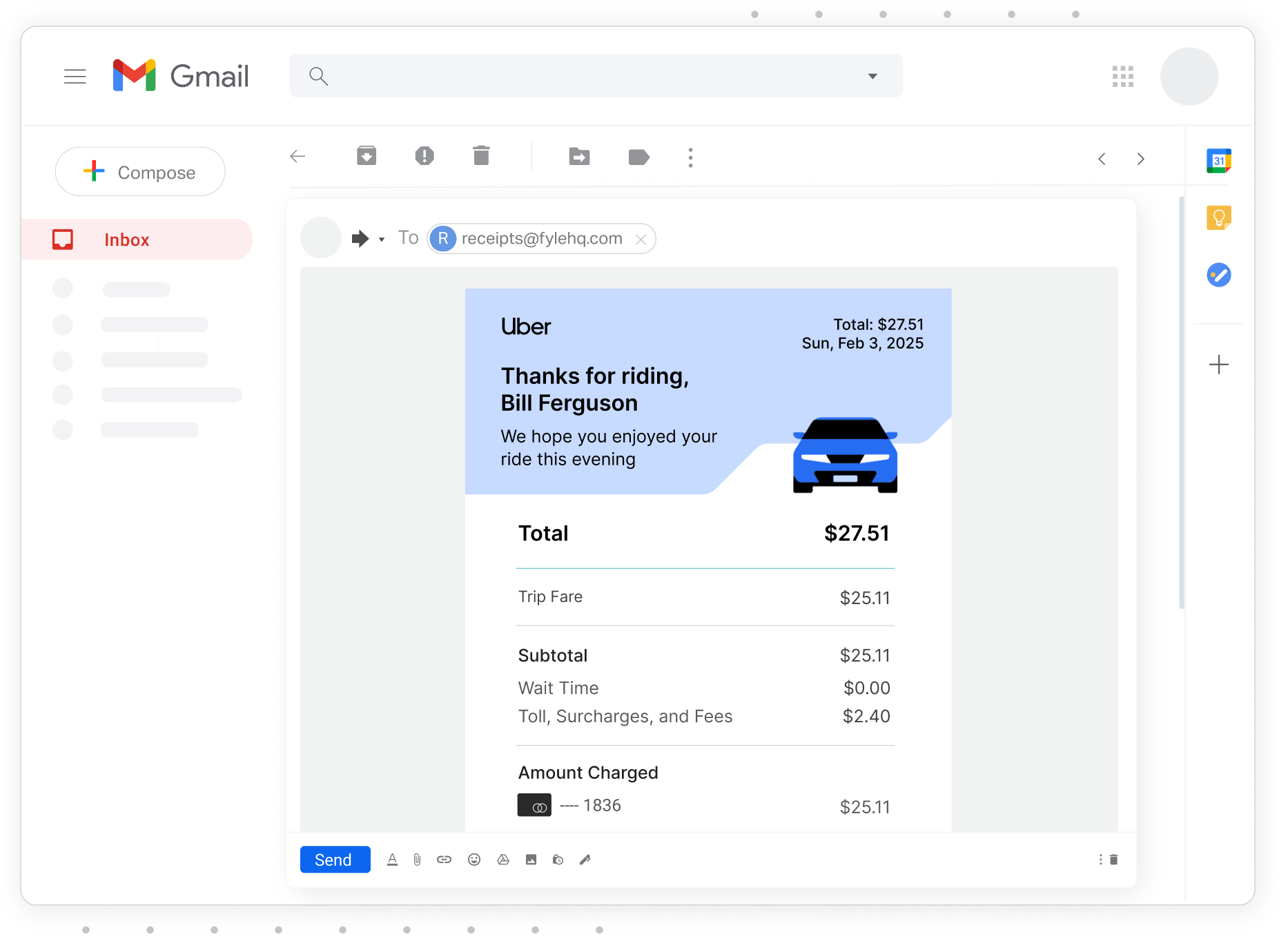Viewport: 1288px width, 937px height.
Task: Open the Google apps grid menu
Action: pos(1123,76)
